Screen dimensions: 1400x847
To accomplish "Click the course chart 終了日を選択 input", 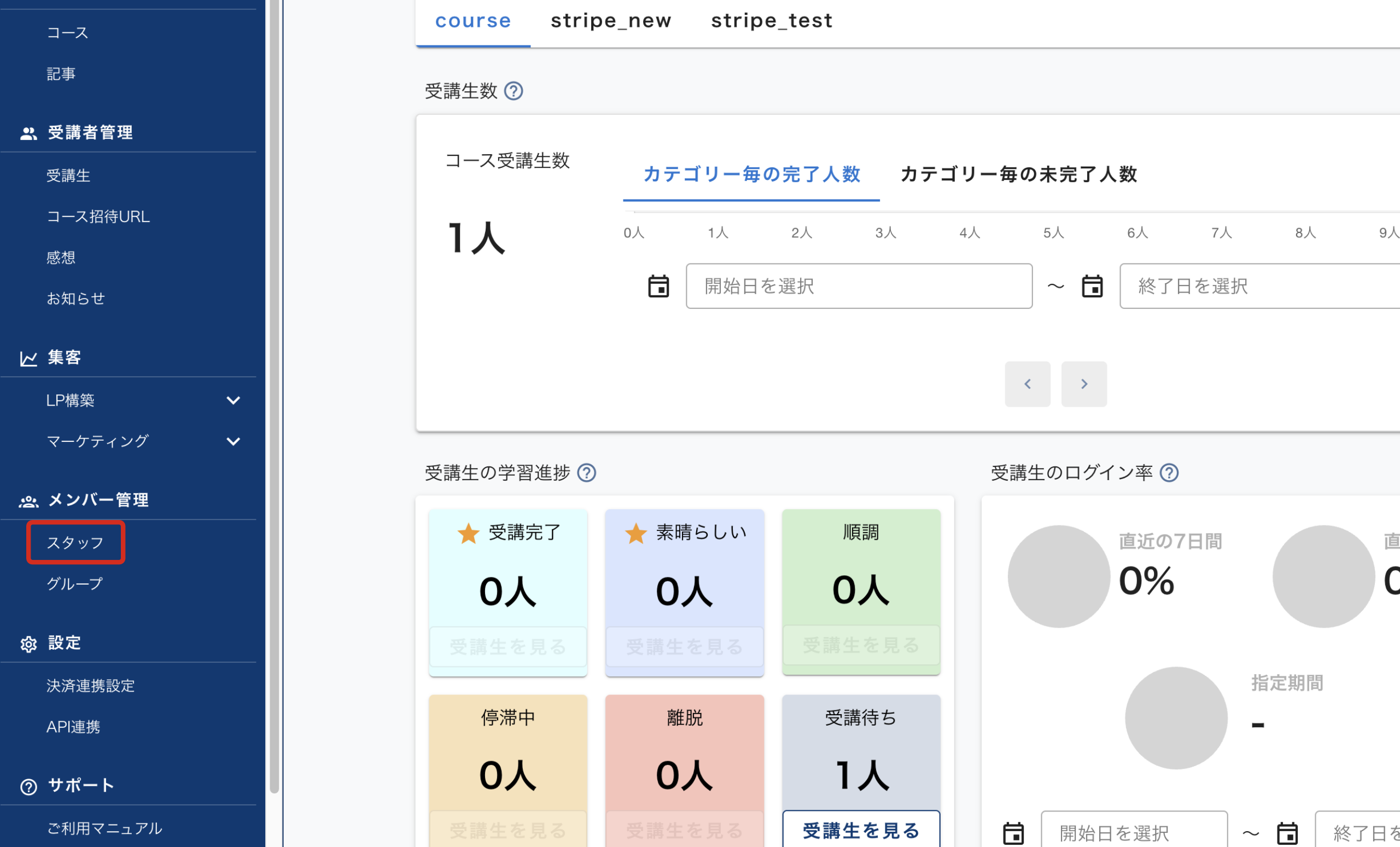I will (1259, 286).
